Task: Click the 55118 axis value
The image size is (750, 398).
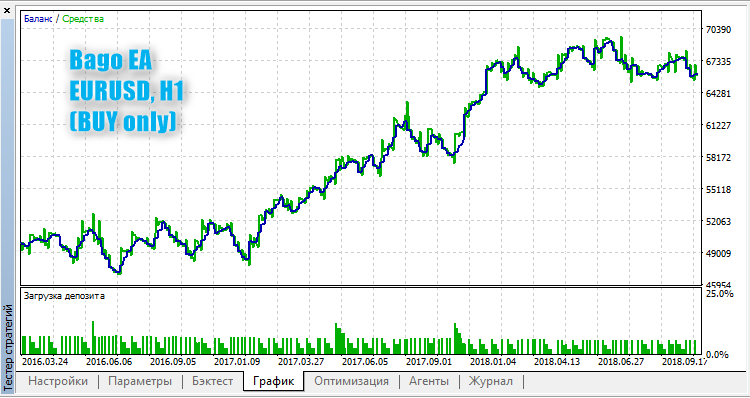Action: click(718, 189)
